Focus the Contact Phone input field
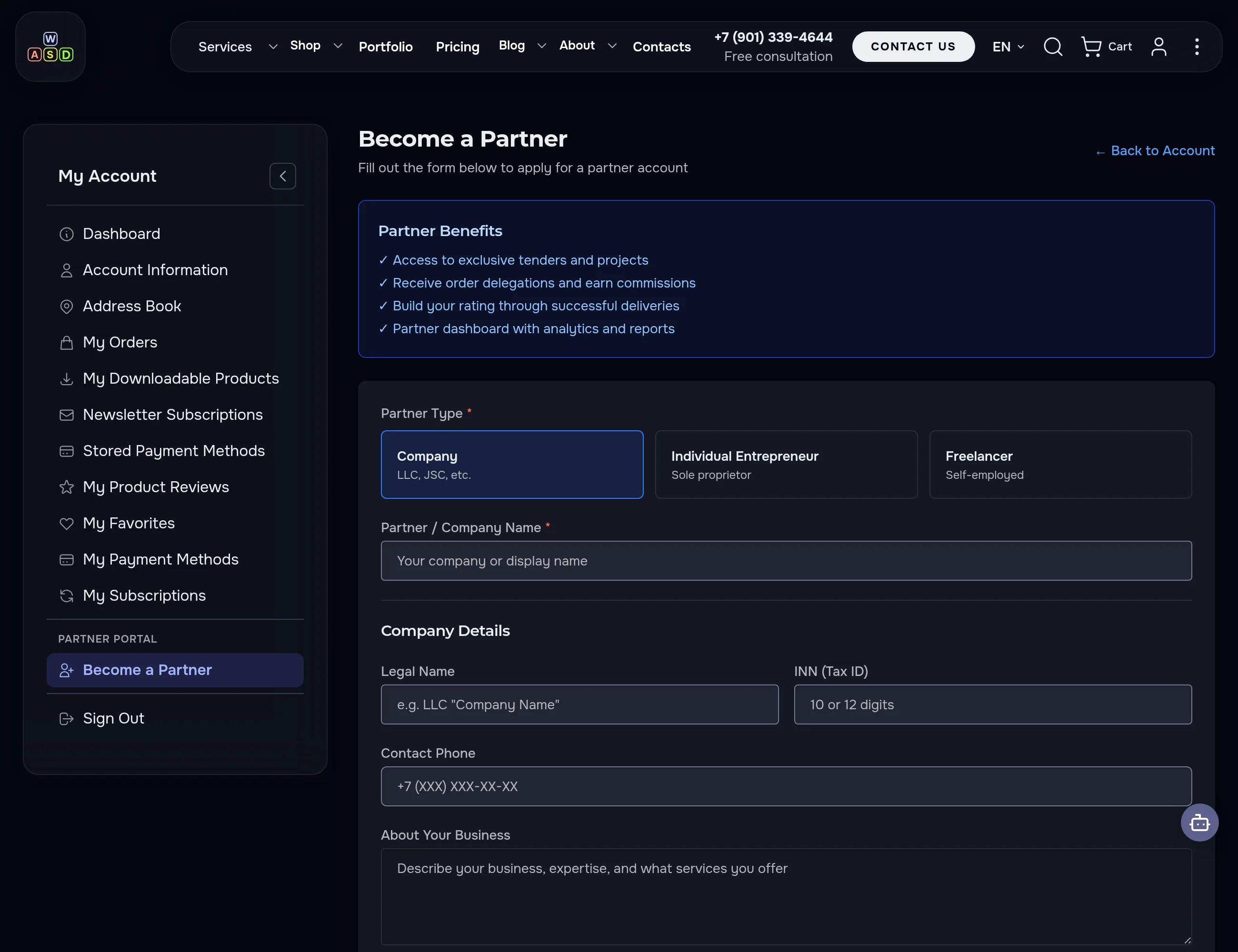This screenshot has width=1238, height=952. [x=786, y=786]
